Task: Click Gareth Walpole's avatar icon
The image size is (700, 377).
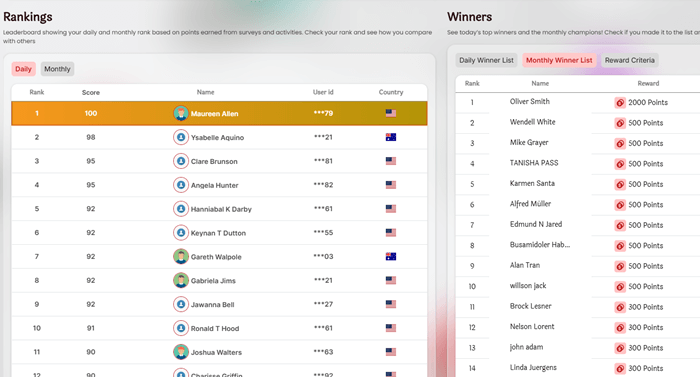Action: coord(181,256)
